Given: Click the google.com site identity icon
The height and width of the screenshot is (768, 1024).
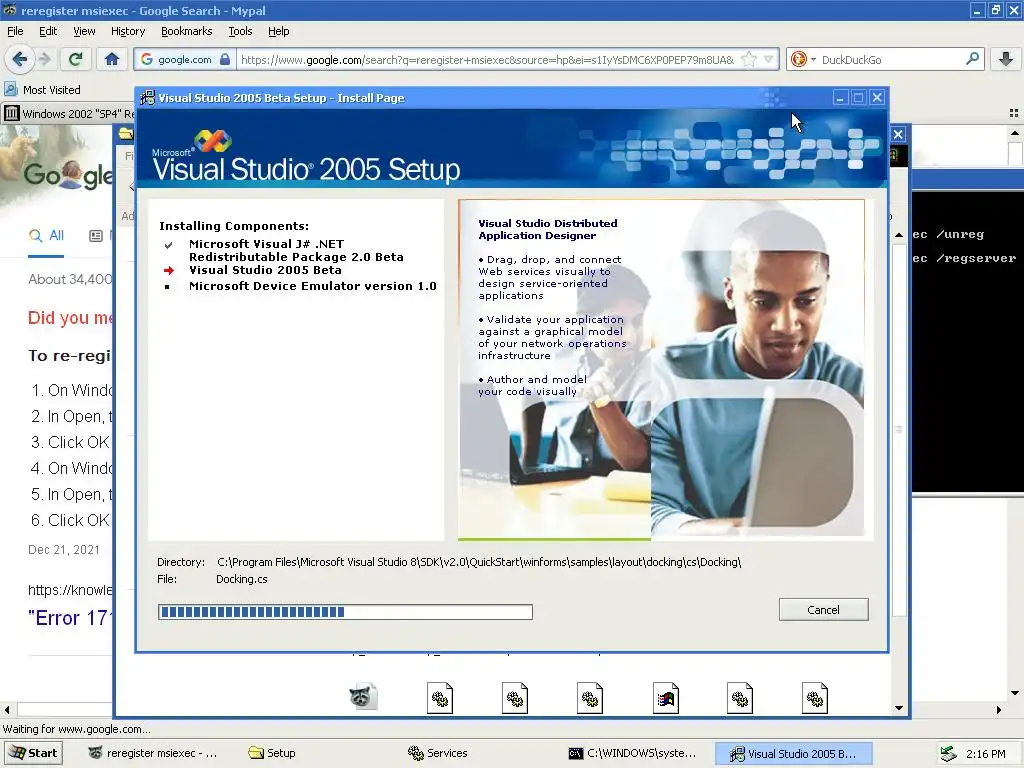Looking at the screenshot, I should point(185,59).
